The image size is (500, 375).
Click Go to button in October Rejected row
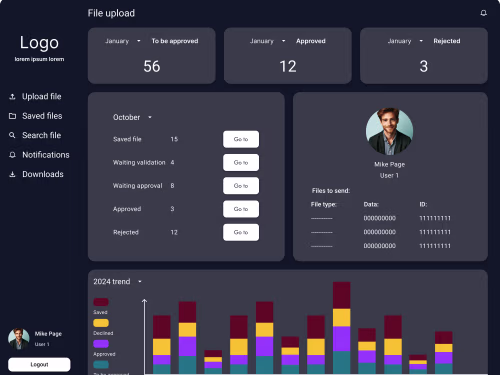tap(241, 232)
